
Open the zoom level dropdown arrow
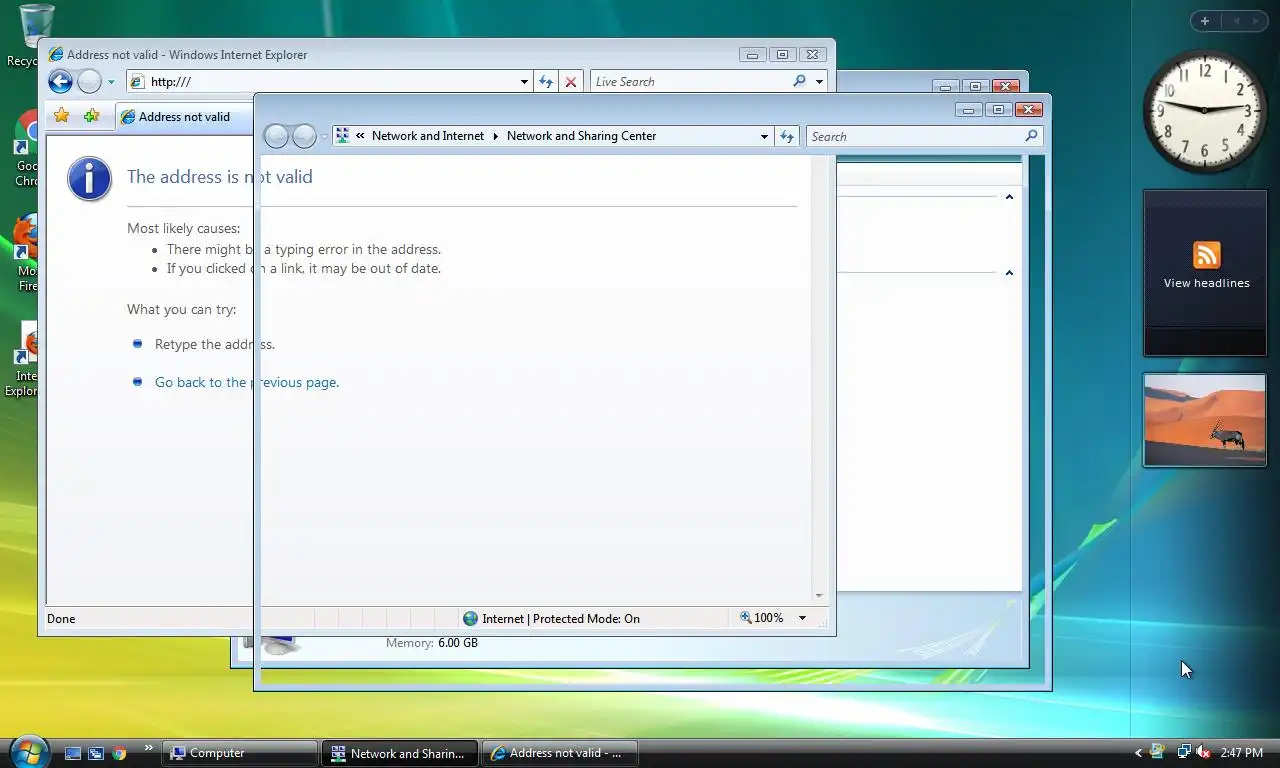(802, 618)
